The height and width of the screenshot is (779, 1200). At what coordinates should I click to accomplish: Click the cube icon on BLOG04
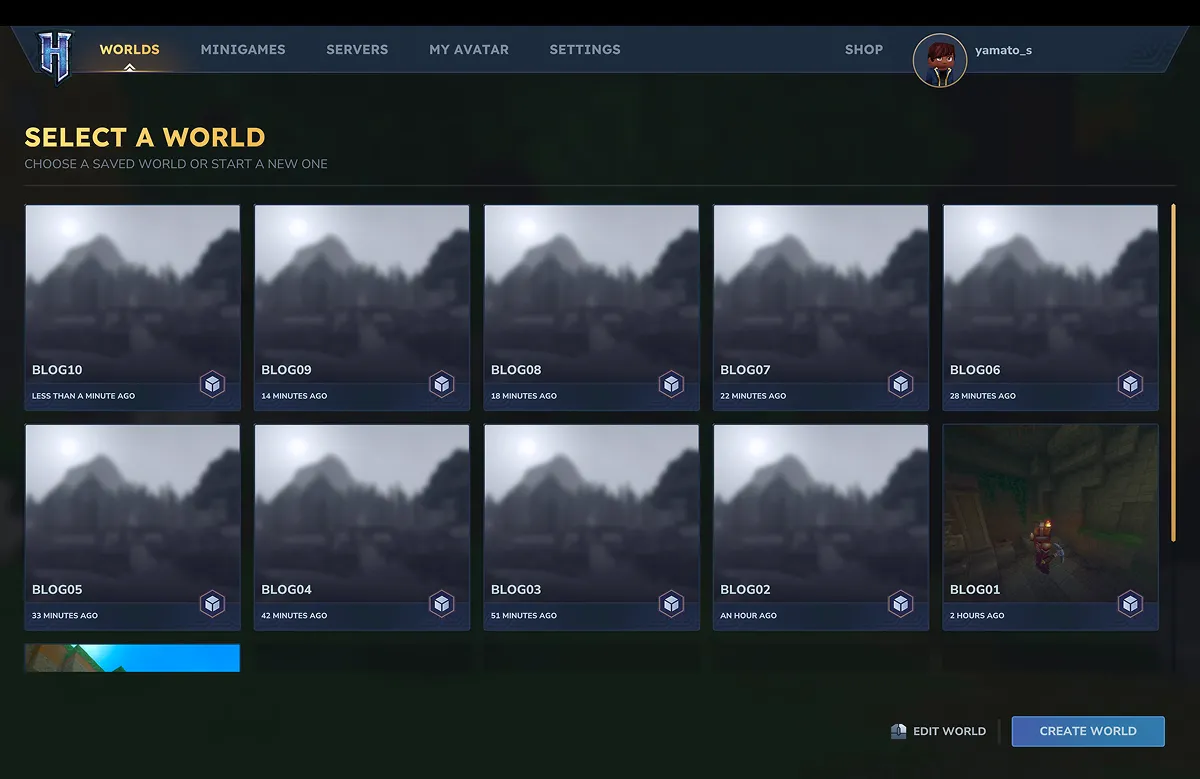pyautogui.click(x=442, y=604)
